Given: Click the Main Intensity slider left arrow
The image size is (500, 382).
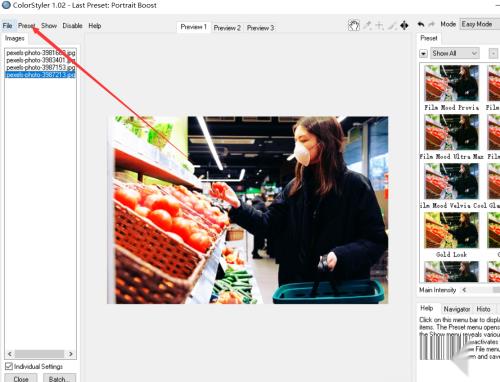Looking at the screenshot, I should click(464, 290).
